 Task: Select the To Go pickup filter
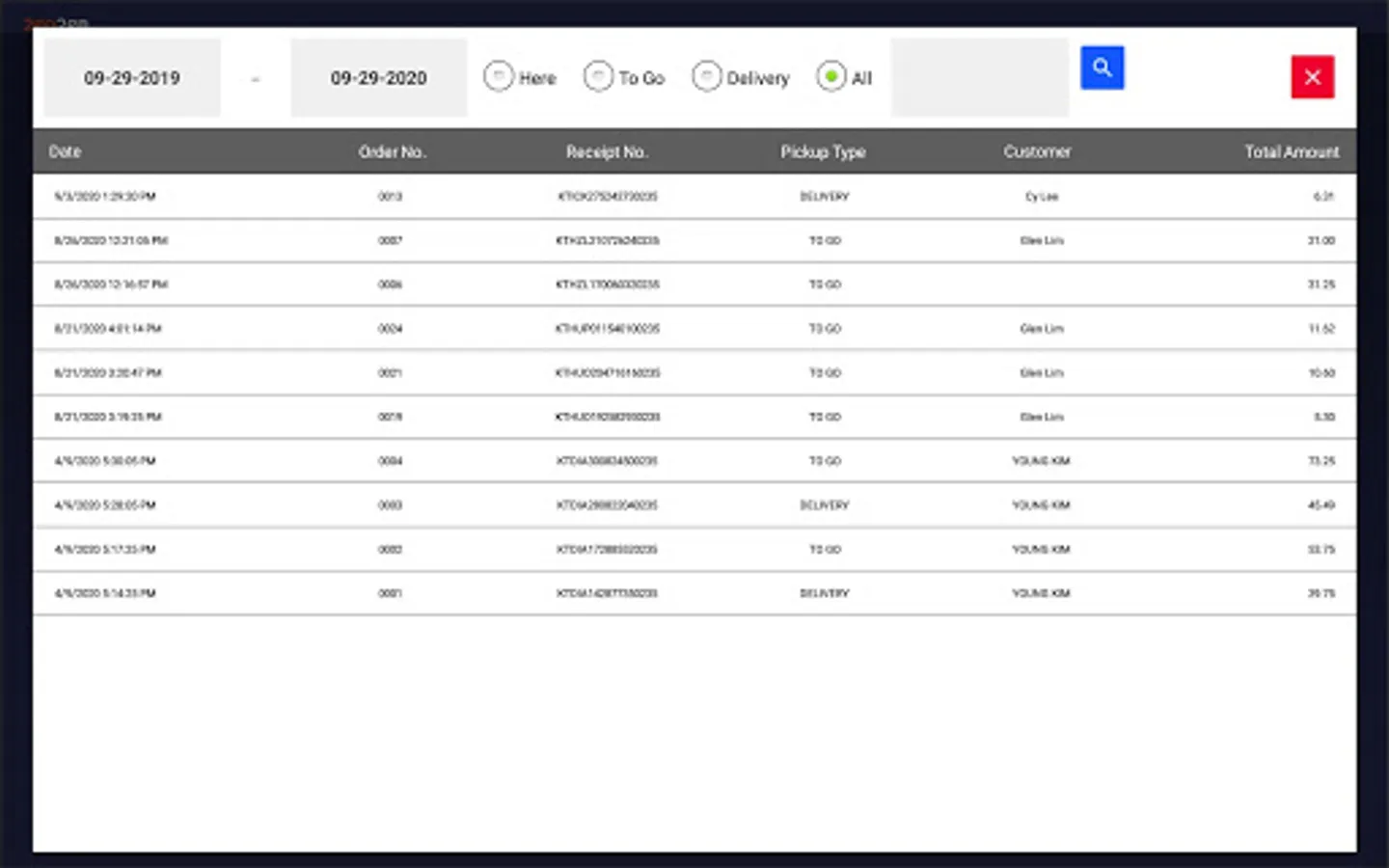(598, 77)
